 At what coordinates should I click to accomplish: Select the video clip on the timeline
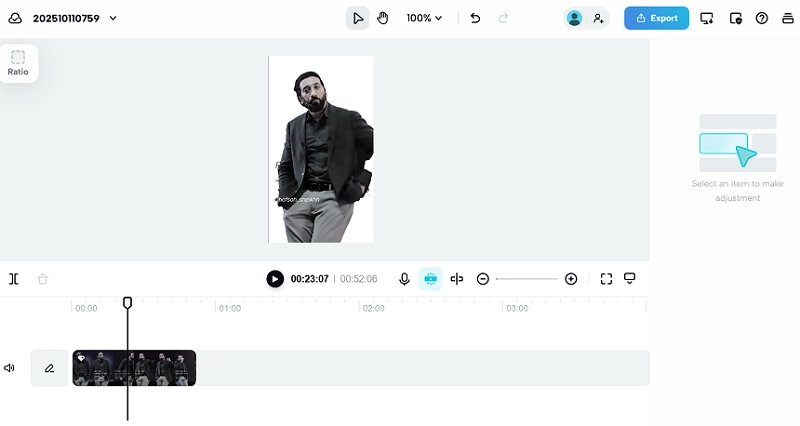(134, 368)
